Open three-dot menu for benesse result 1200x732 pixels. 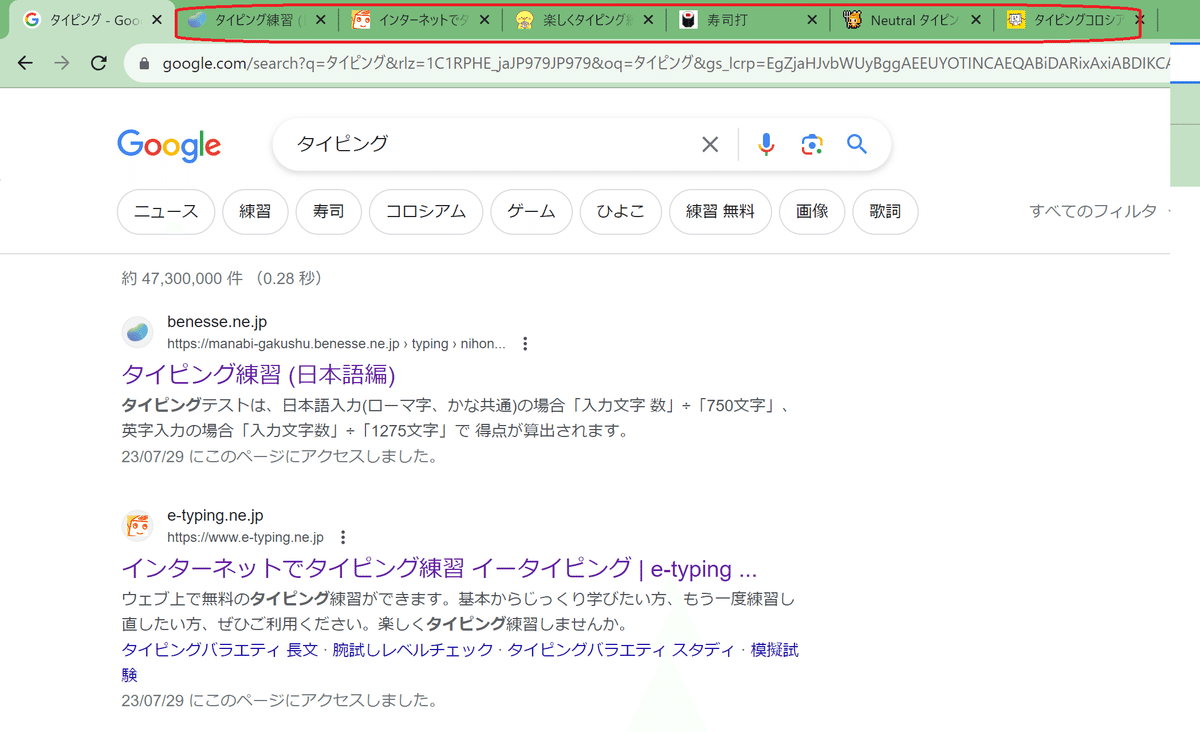[525, 344]
